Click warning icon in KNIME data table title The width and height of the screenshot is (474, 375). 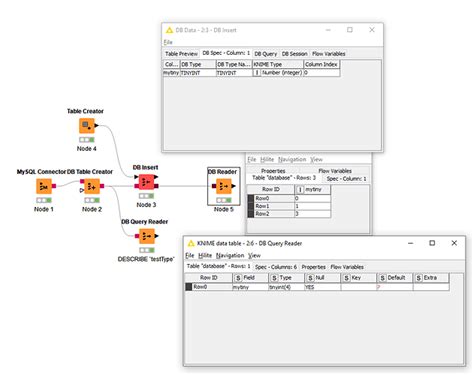coord(191,243)
